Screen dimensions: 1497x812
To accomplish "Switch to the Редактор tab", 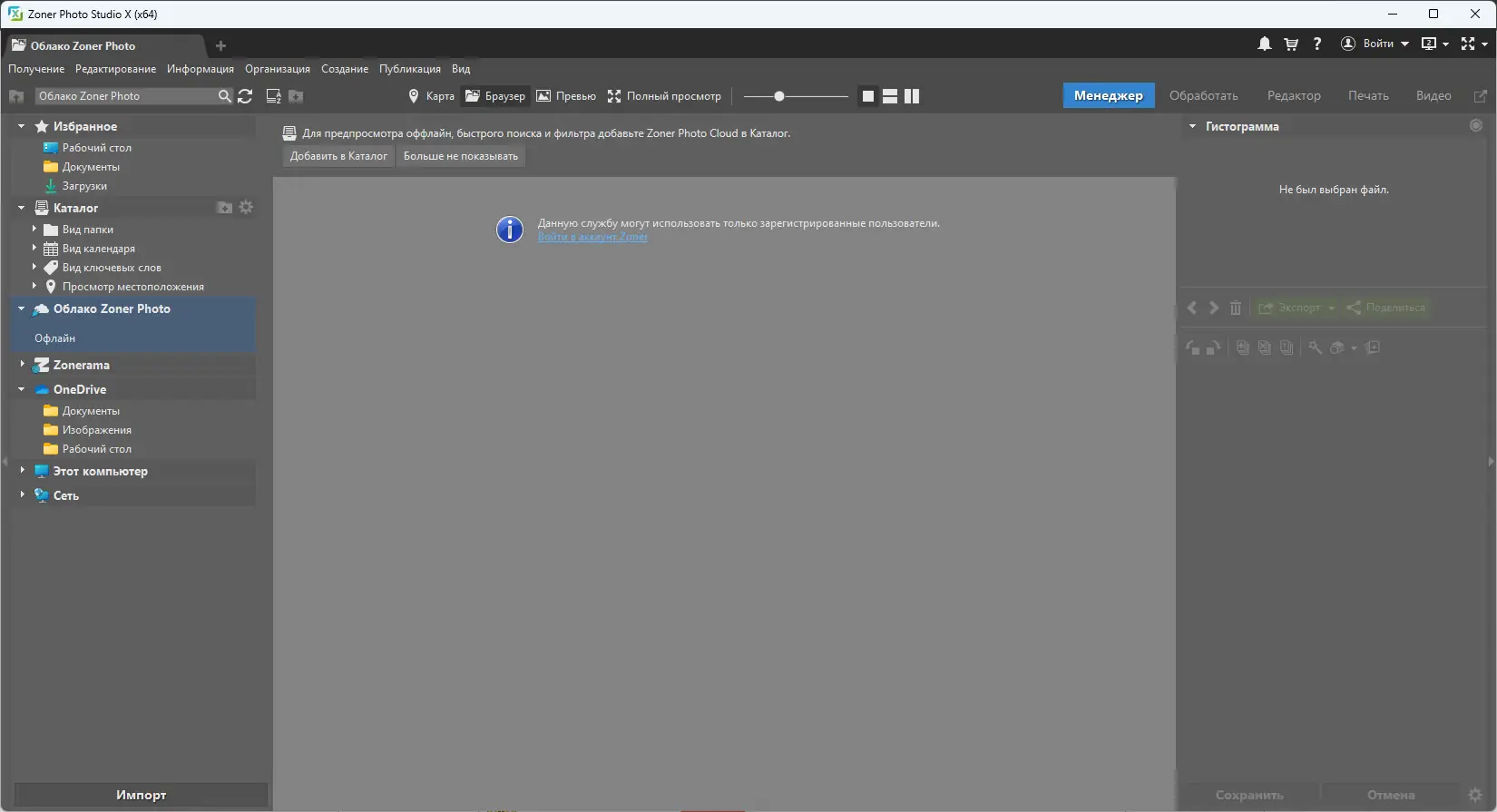I will pos(1294,96).
